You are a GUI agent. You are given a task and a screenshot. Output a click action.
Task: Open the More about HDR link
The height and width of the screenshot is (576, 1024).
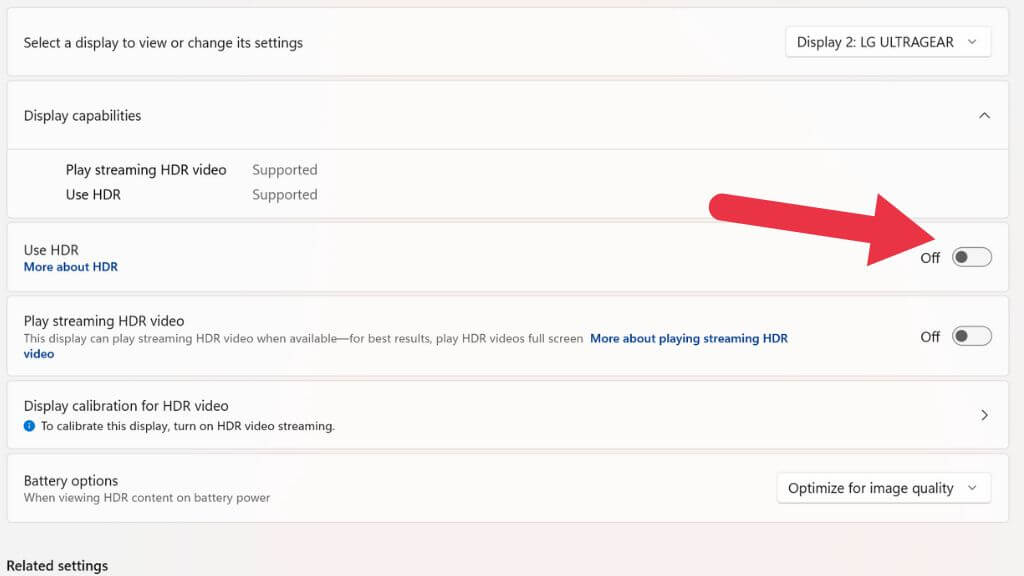pos(70,267)
